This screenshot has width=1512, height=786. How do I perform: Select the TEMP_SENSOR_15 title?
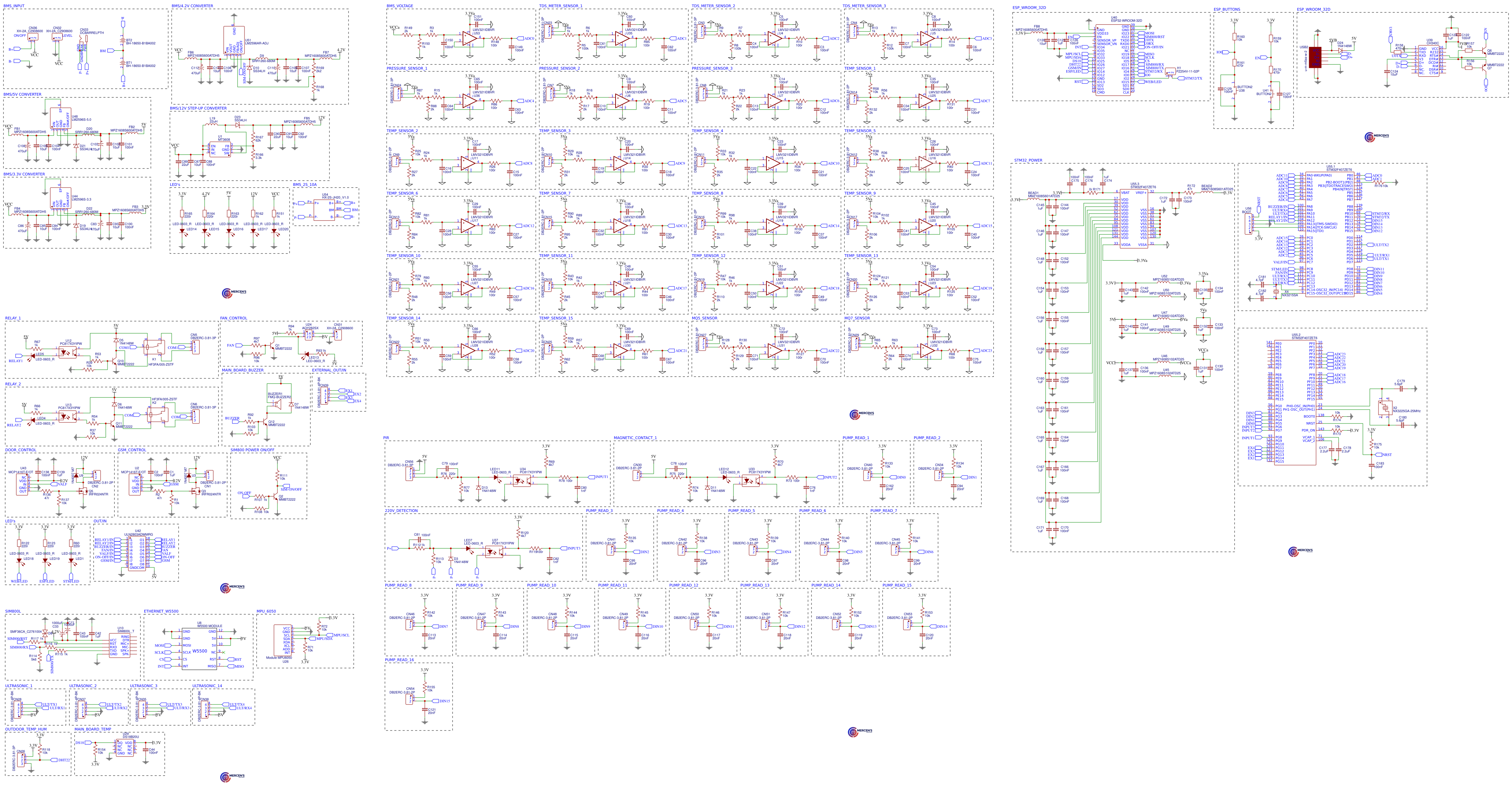click(556, 318)
